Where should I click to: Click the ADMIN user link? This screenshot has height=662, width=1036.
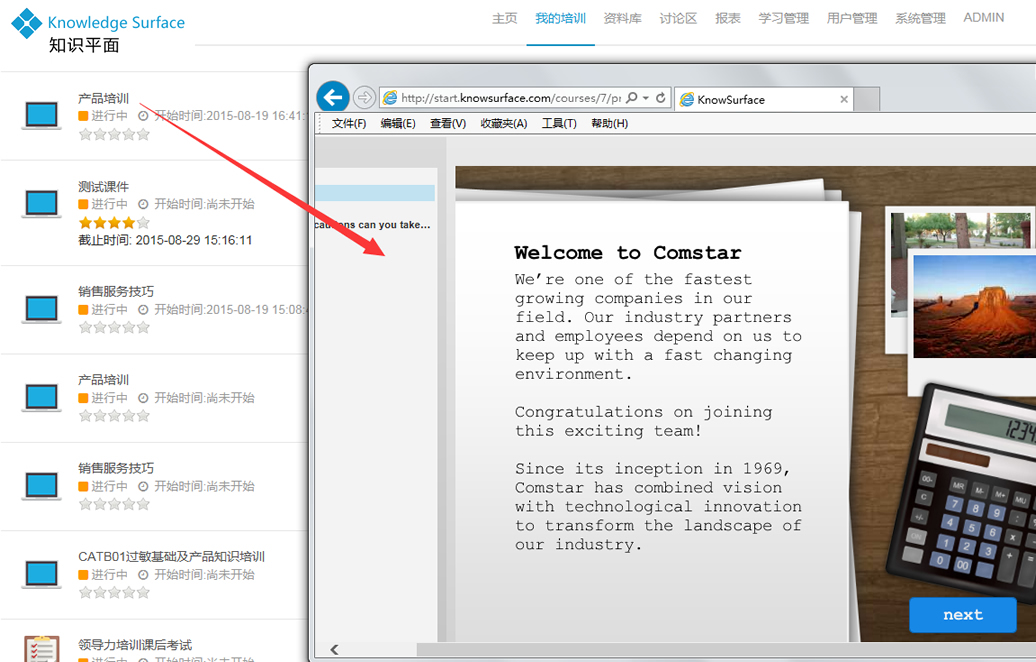click(x=983, y=18)
